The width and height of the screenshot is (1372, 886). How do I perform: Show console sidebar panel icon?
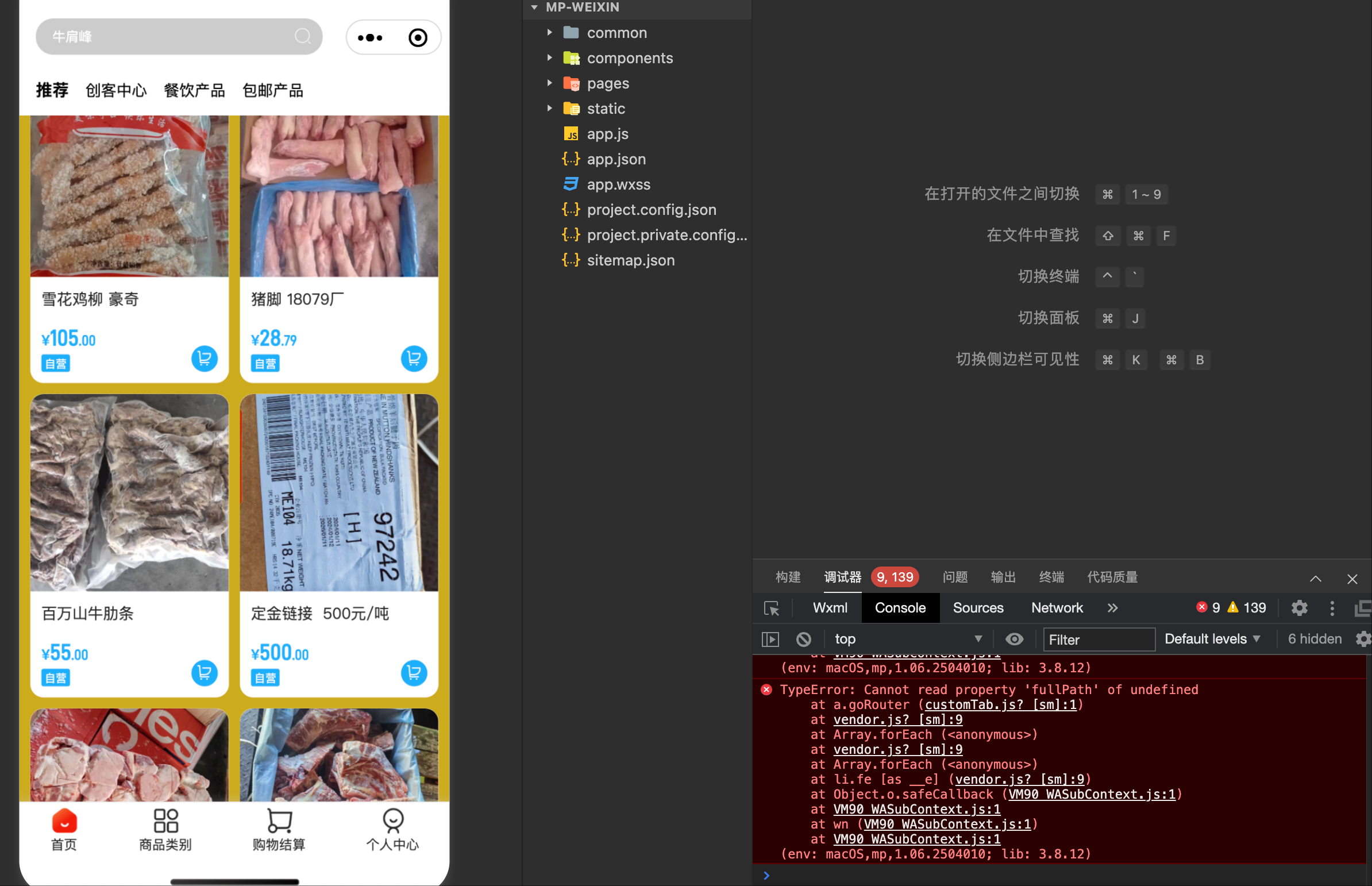[x=770, y=639]
